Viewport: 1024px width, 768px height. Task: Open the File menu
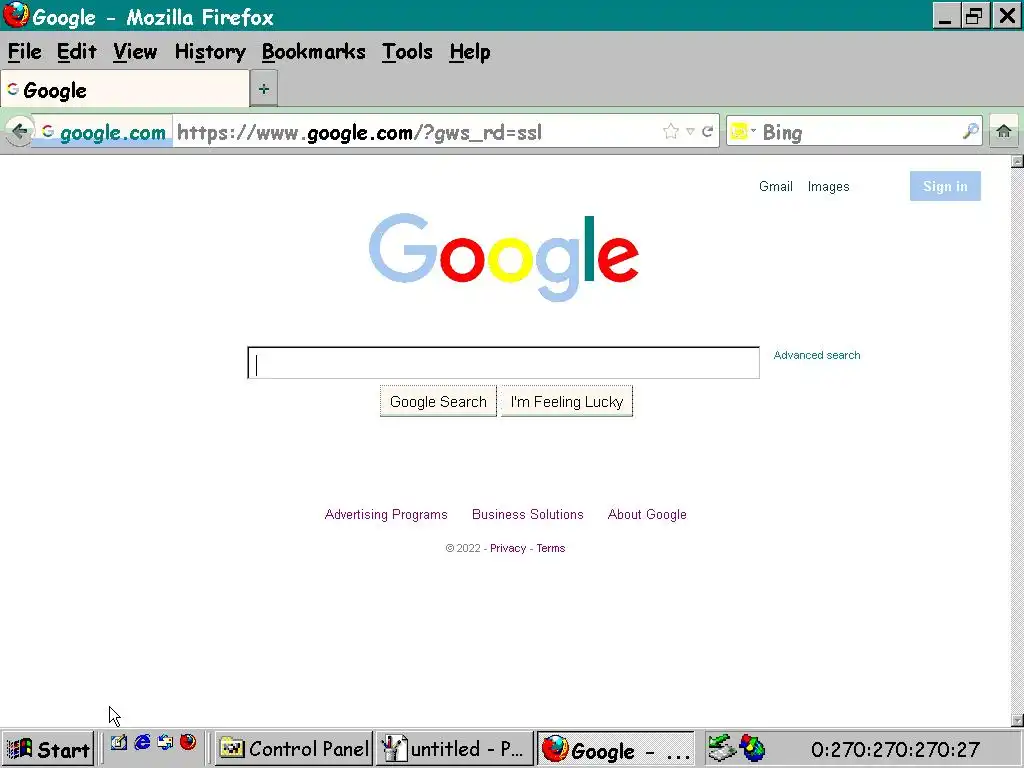pos(25,52)
